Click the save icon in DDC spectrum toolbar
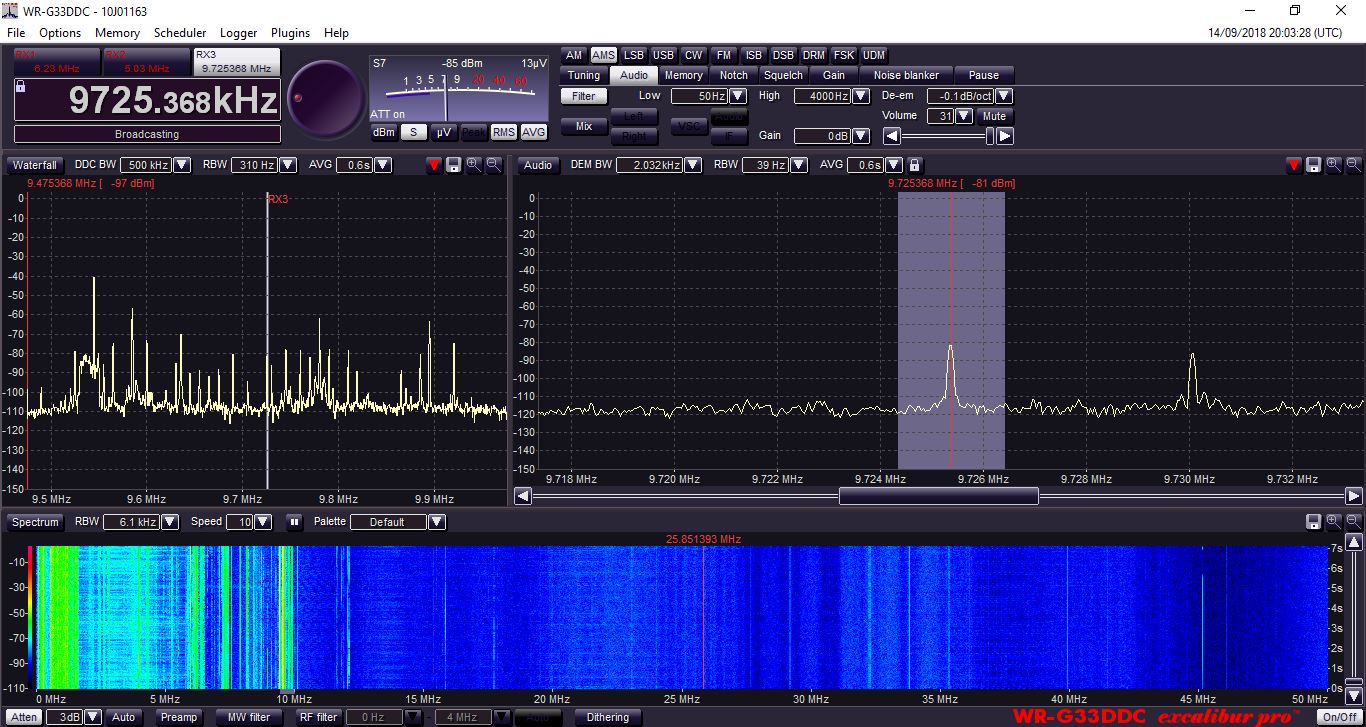 click(453, 165)
